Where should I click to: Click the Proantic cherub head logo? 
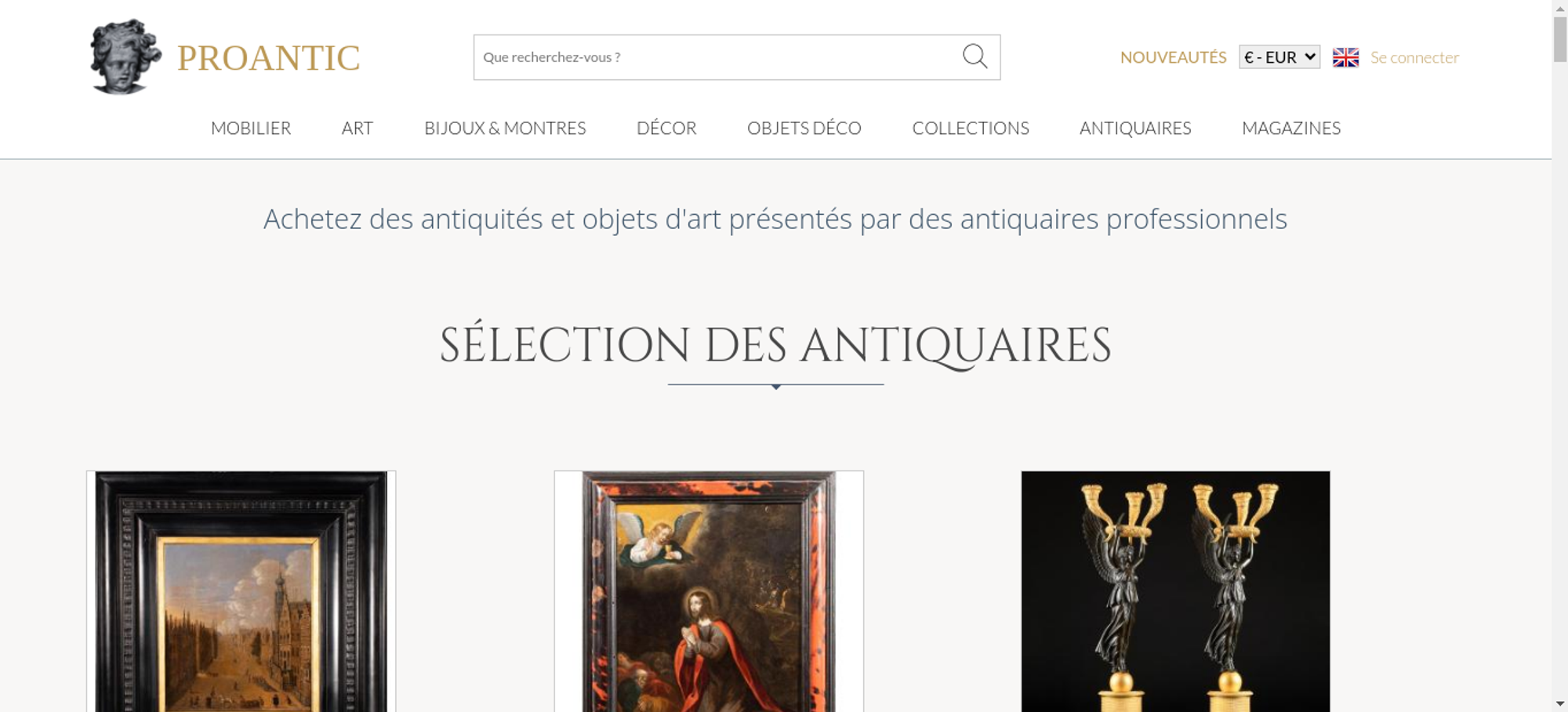pos(125,56)
